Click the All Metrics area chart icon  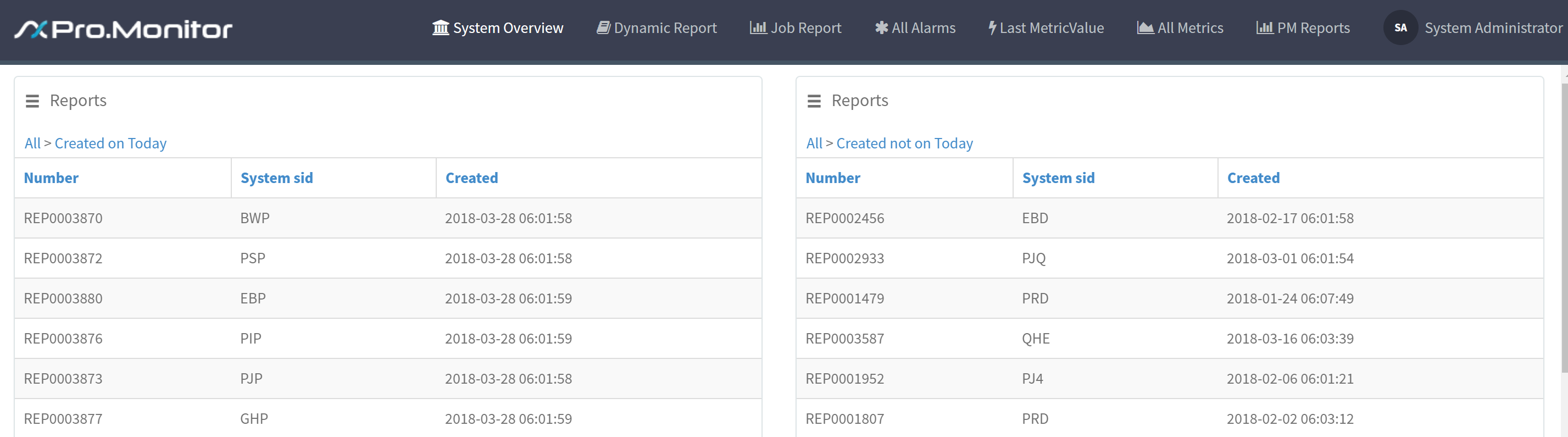(x=1145, y=27)
